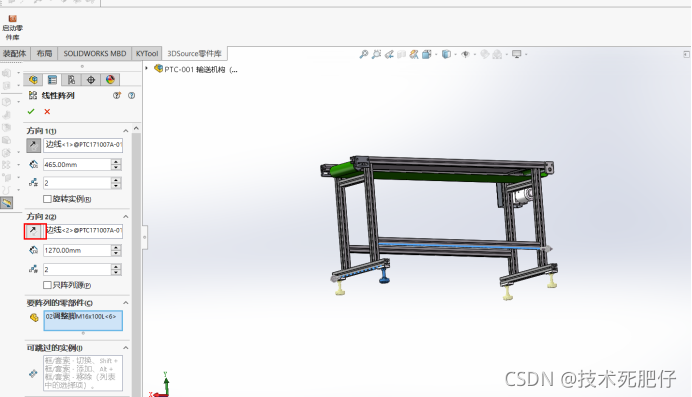Open the DisplayManager color ball tab
This screenshot has height=397, width=692.
tap(110, 79)
